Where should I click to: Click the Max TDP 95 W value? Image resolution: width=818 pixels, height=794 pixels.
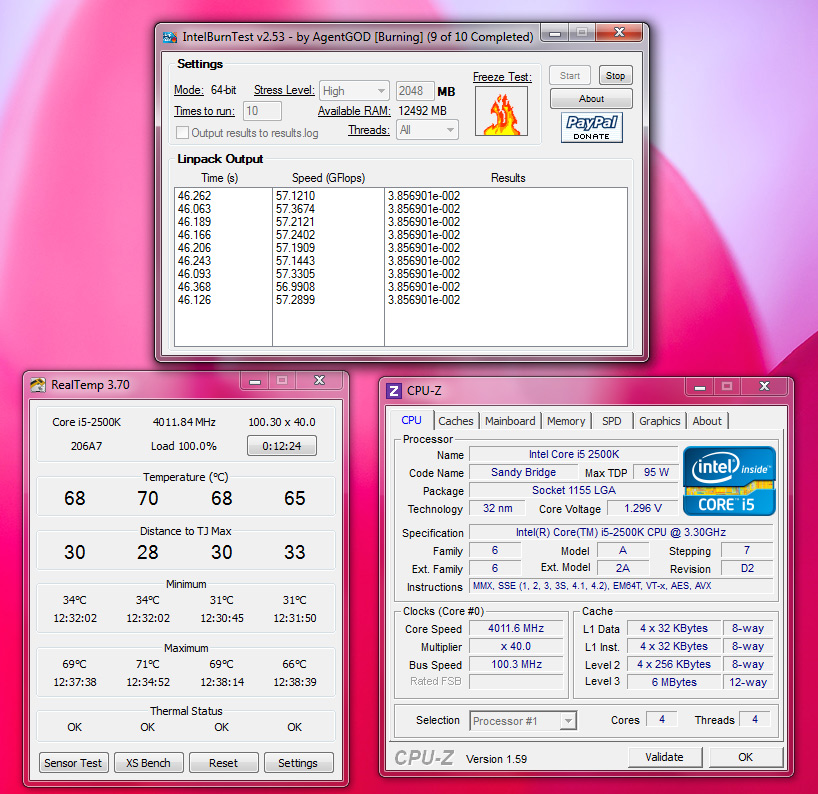[656, 472]
